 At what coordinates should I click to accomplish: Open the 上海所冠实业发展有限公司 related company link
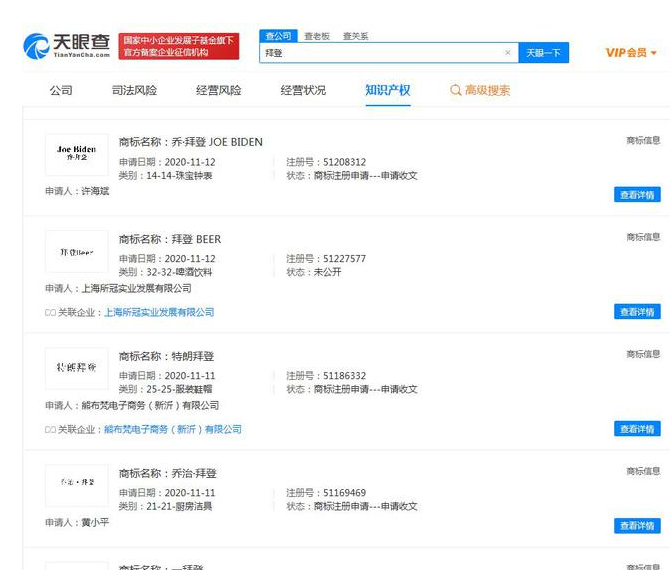tap(159, 312)
